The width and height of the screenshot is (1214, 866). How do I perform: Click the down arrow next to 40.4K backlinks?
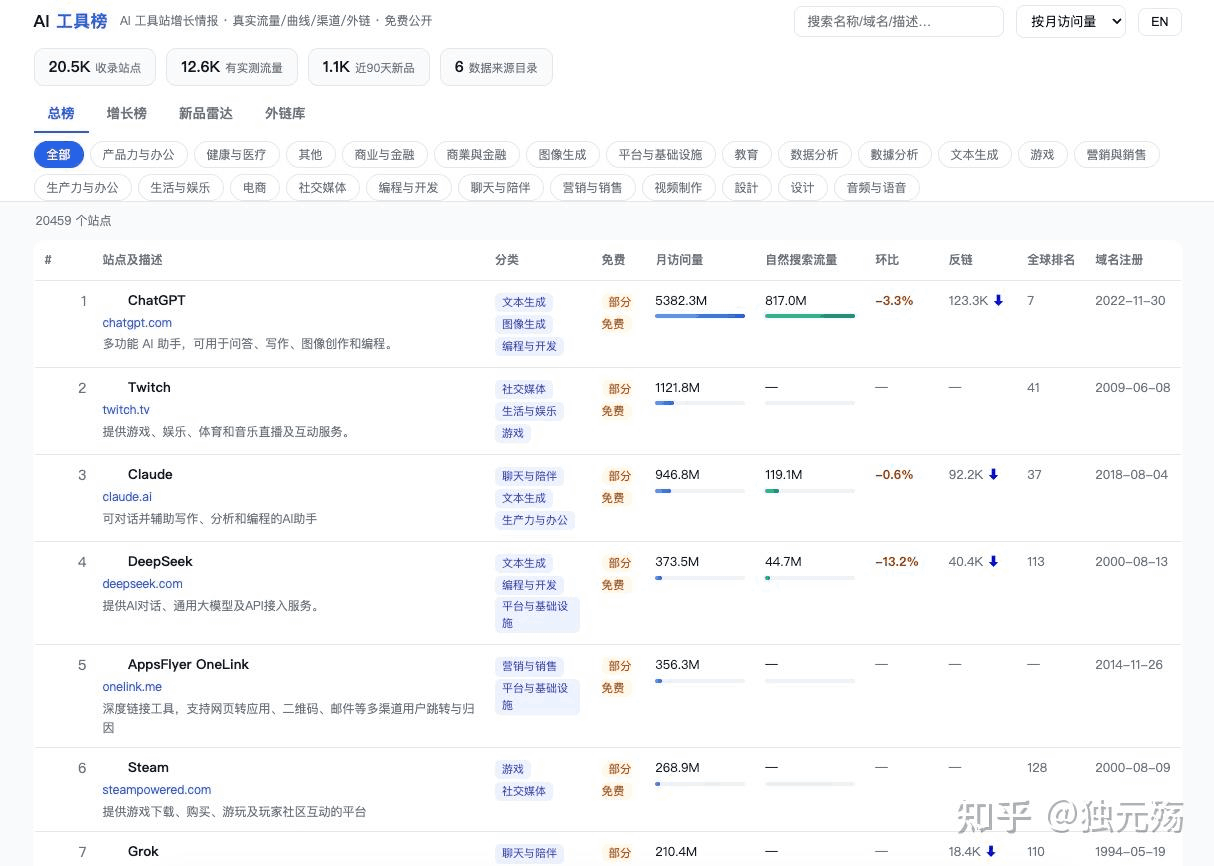[993, 562]
